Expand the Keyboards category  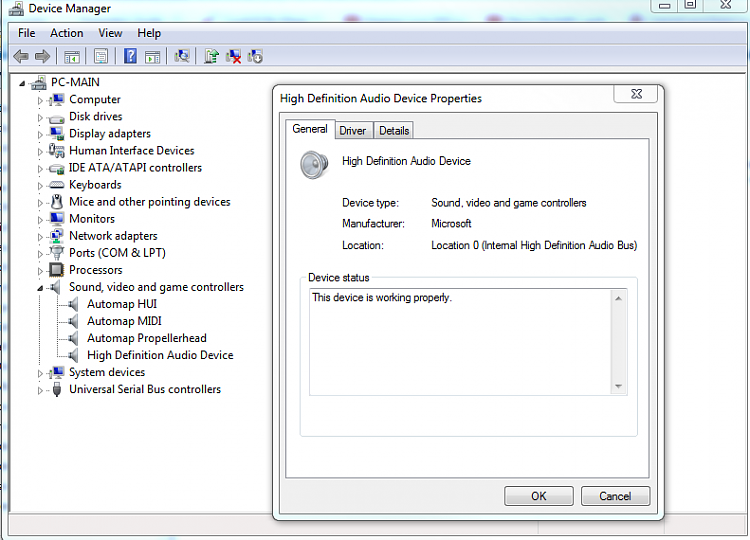point(40,186)
